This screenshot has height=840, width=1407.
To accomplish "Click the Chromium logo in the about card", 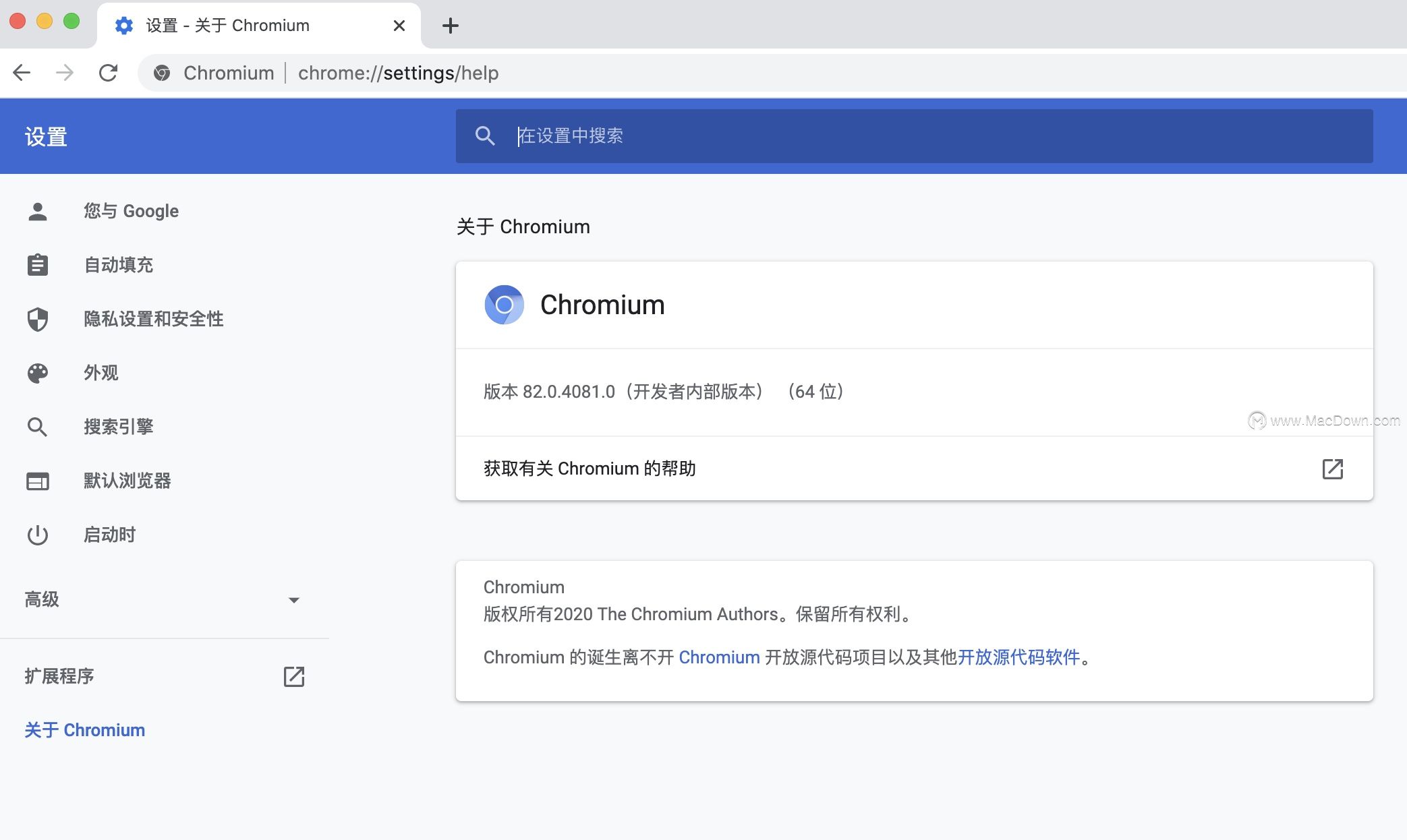I will pyautogui.click(x=505, y=305).
